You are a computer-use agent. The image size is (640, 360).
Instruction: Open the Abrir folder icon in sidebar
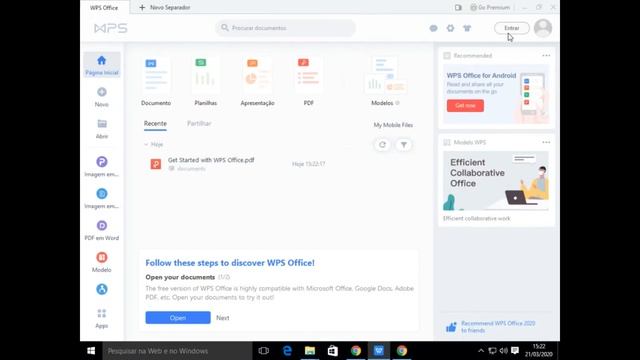(102, 124)
